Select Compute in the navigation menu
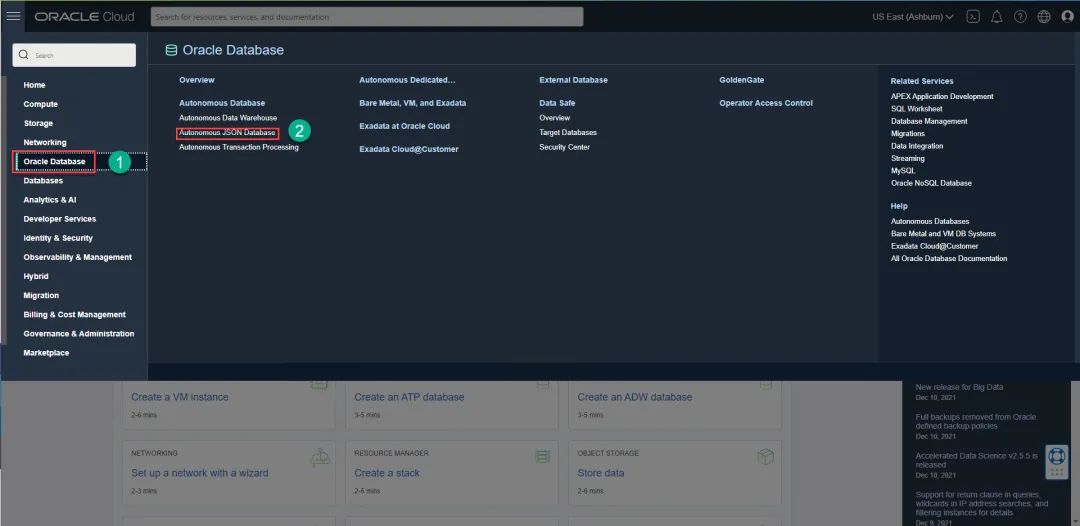The width and height of the screenshot is (1080, 526). pos(41,104)
